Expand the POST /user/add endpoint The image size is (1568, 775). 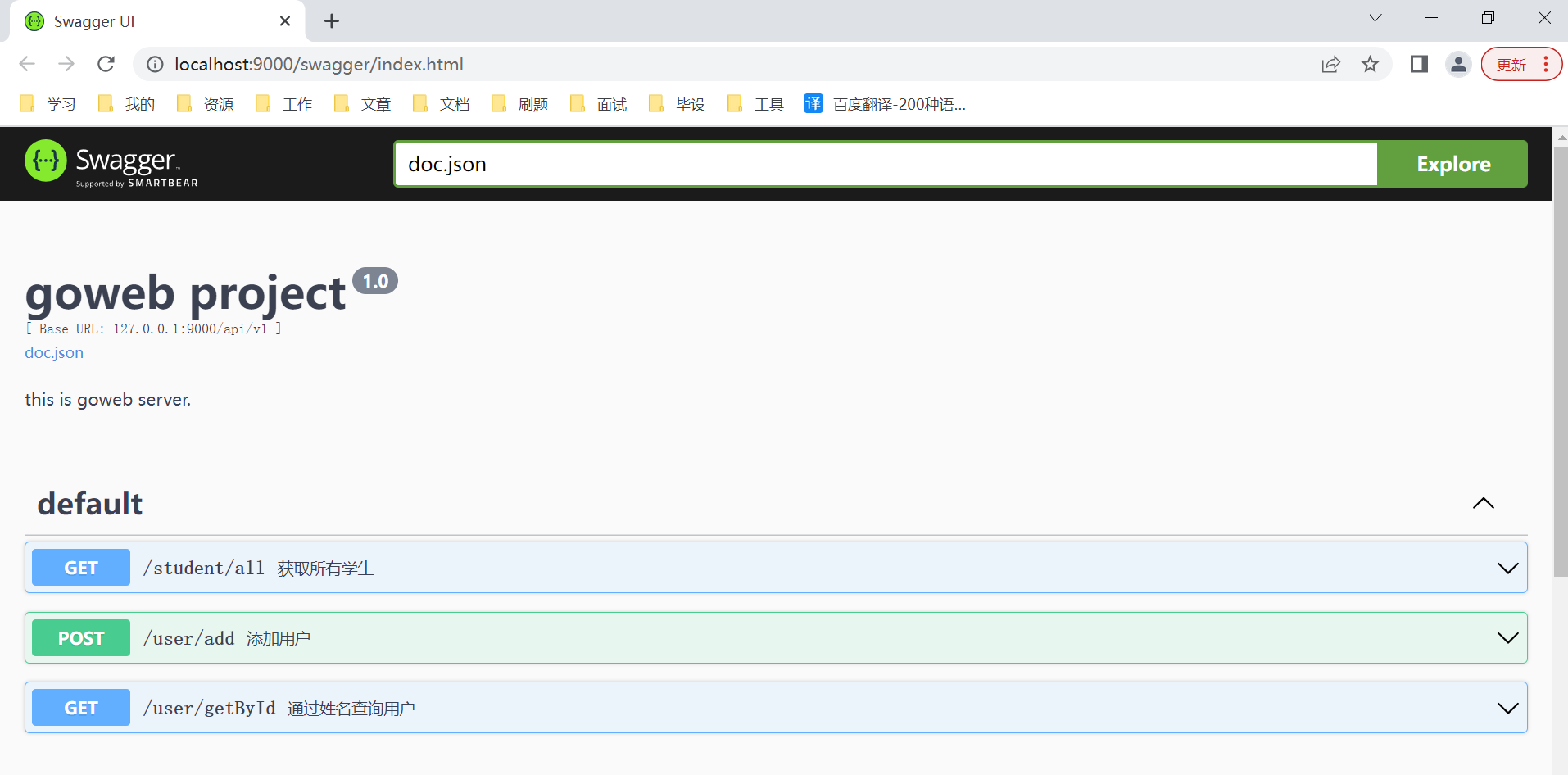(x=1507, y=638)
